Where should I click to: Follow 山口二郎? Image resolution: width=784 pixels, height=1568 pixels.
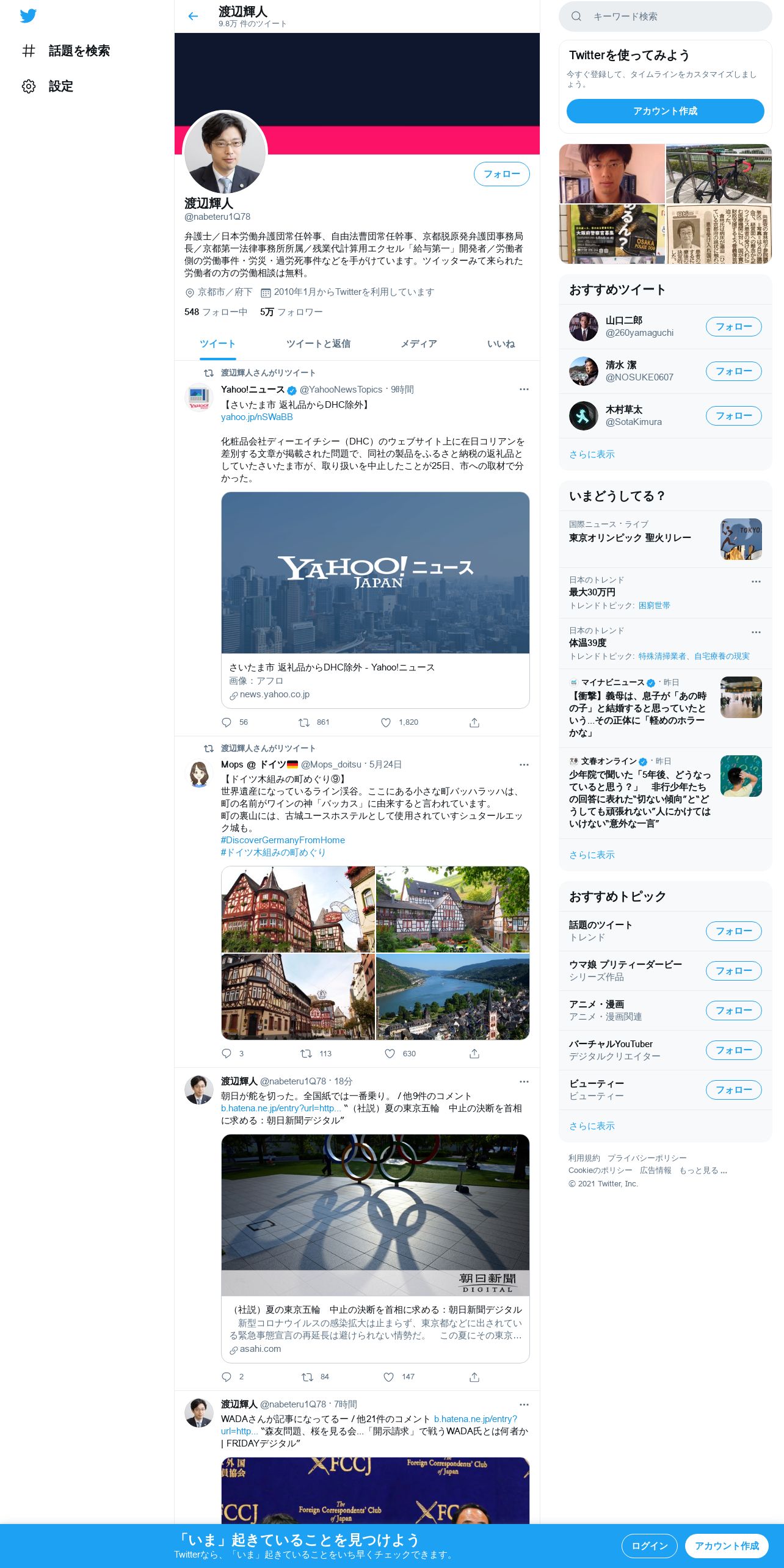[733, 327]
